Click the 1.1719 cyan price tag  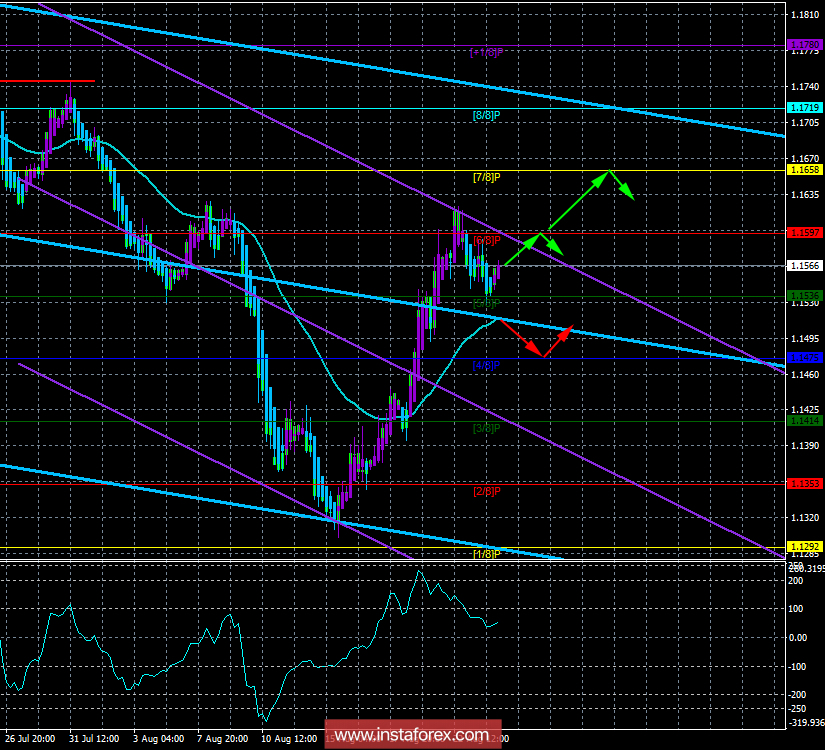pos(804,108)
